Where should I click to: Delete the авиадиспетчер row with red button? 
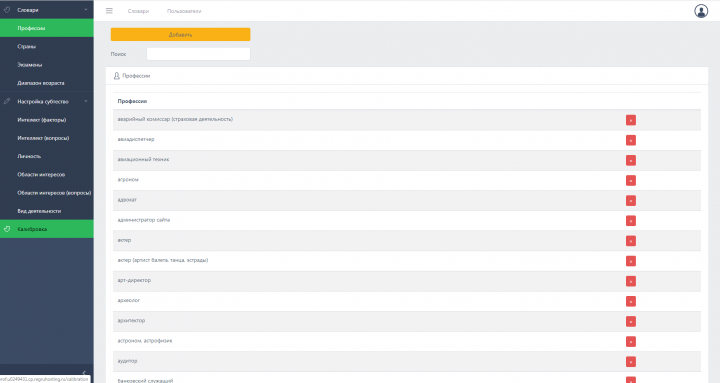pyautogui.click(x=630, y=141)
